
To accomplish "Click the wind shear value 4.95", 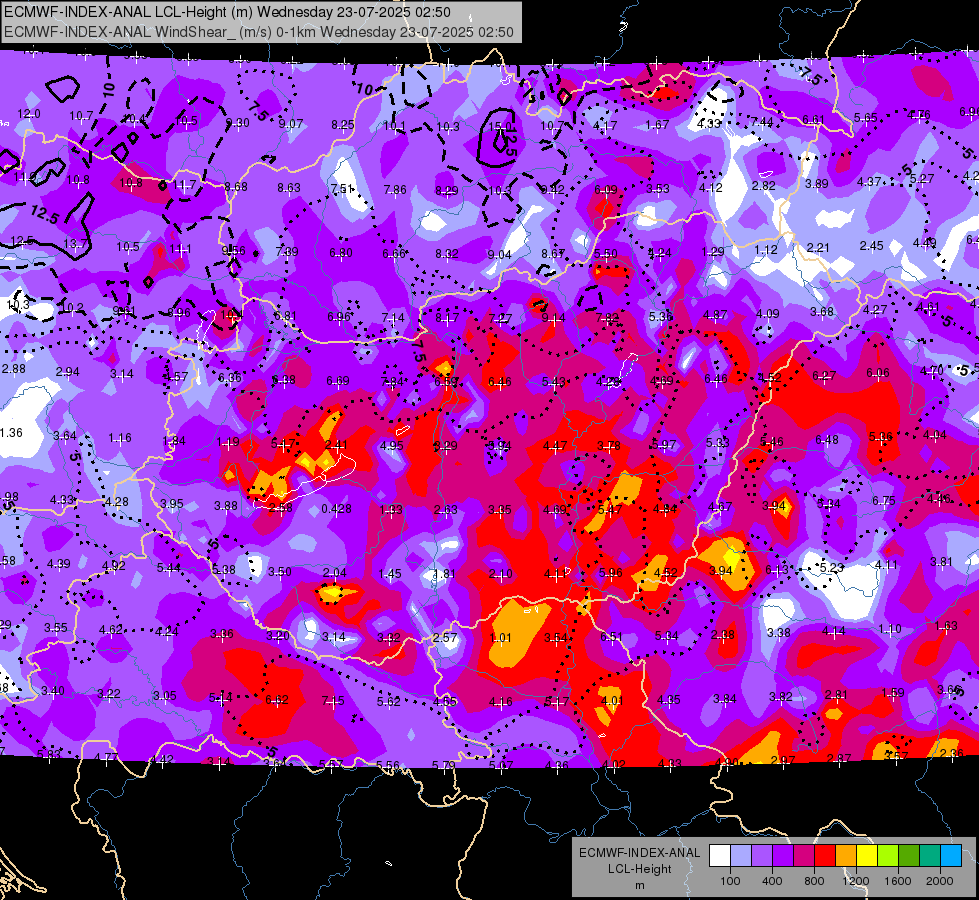I will 391,445.
